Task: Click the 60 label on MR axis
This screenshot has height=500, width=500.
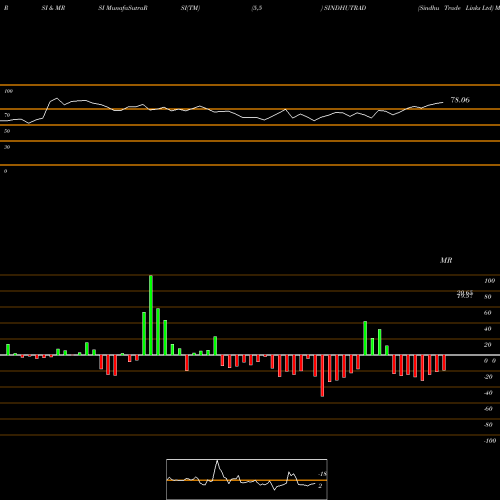Action: coord(488,313)
